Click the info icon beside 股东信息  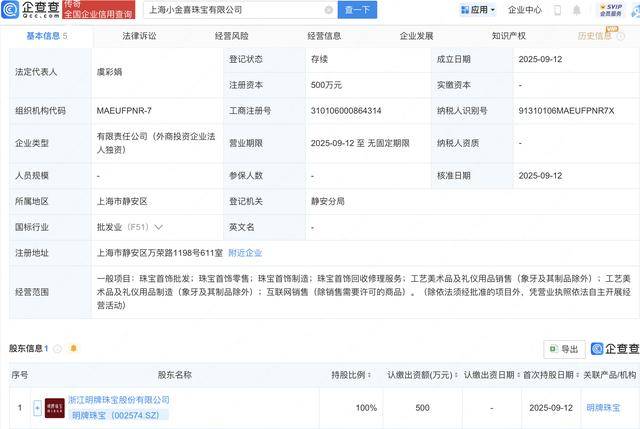click(x=58, y=349)
